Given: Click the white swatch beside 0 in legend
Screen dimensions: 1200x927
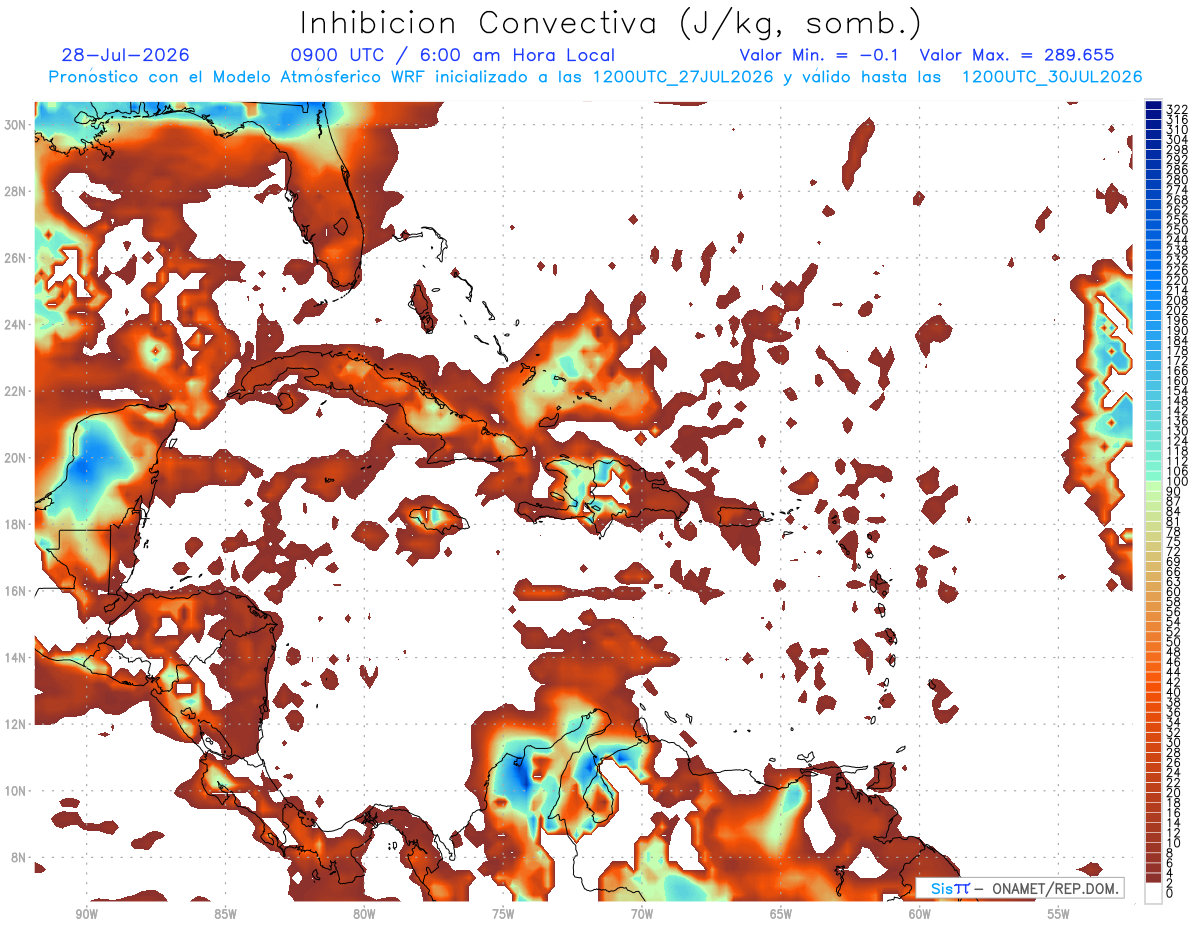Looking at the screenshot, I should pos(1154,893).
